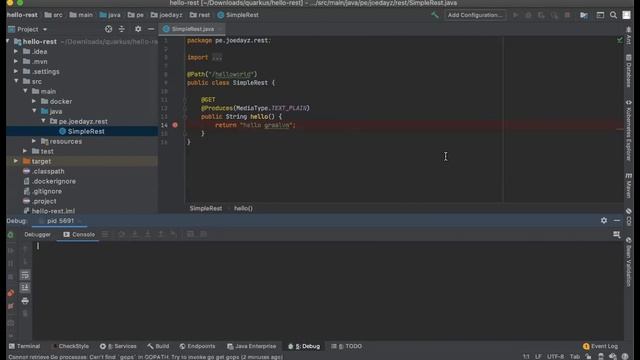Image resolution: width=640 pixels, height=360 pixels.
Task: Click the SimpleRest breadcrumb in the navigation bar
Action: click(x=238, y=15)
